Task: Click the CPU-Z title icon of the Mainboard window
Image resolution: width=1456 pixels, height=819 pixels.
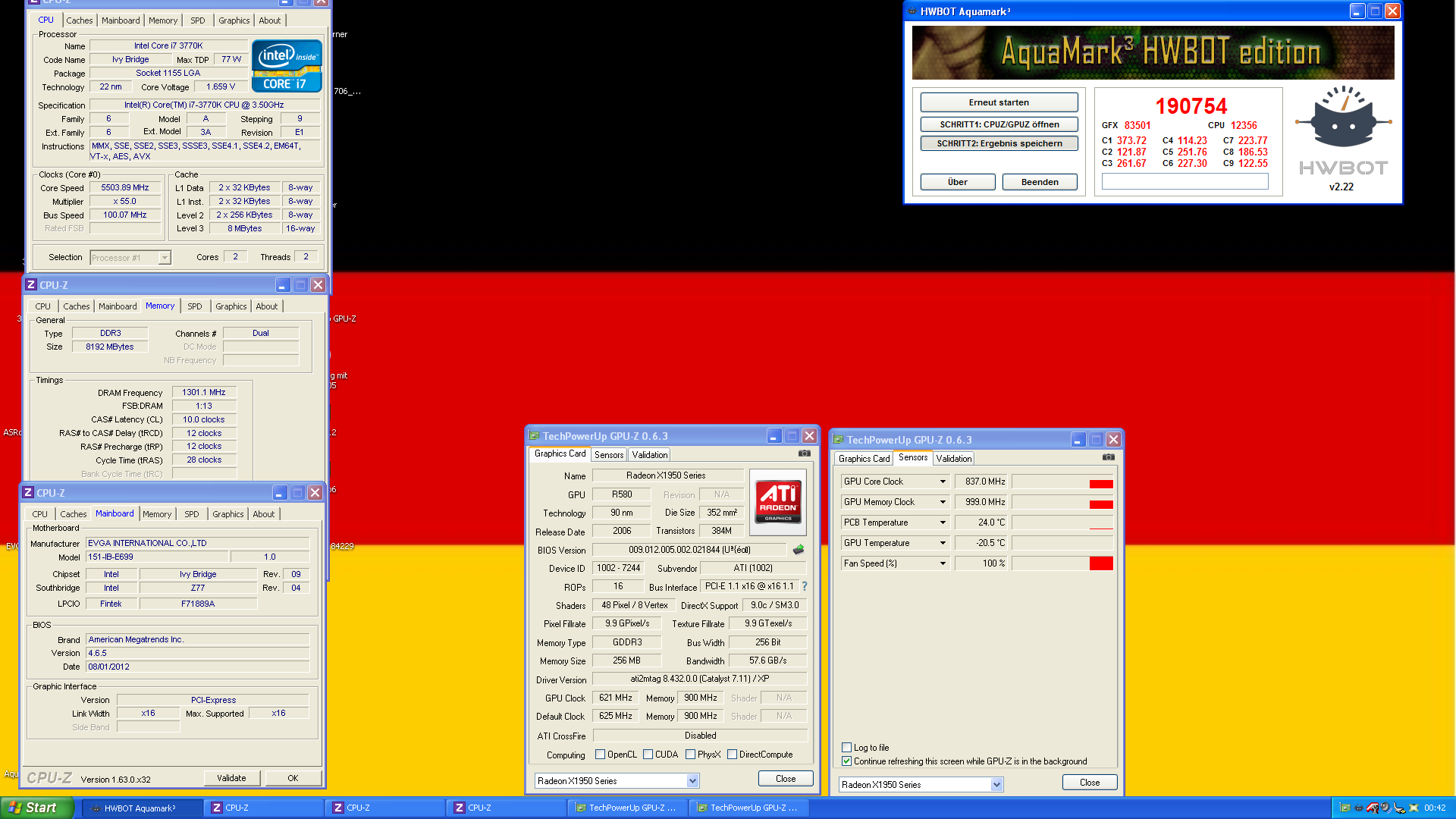Action: (28, 492)
